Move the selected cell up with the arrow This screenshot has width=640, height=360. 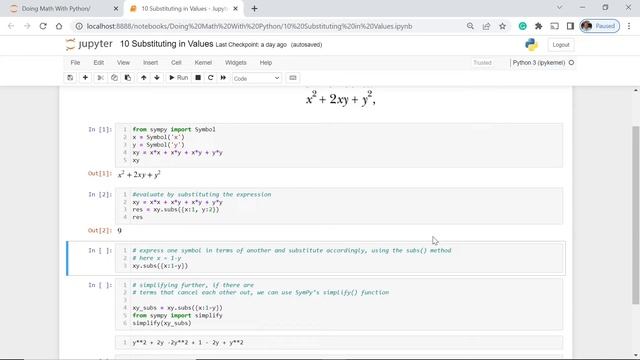pos(143,78)
